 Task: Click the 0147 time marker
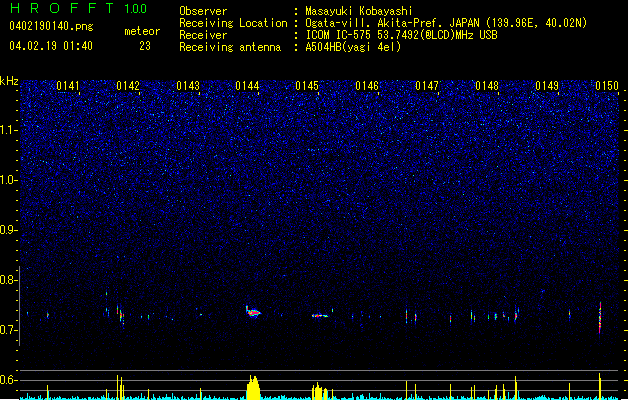point(427,86)
